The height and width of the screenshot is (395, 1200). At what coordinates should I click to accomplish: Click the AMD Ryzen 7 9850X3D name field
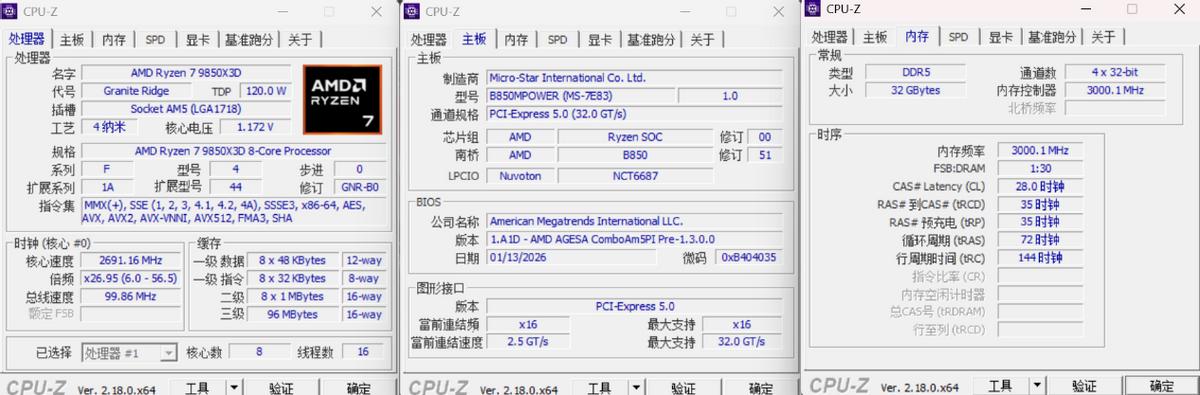pos(187,73)
